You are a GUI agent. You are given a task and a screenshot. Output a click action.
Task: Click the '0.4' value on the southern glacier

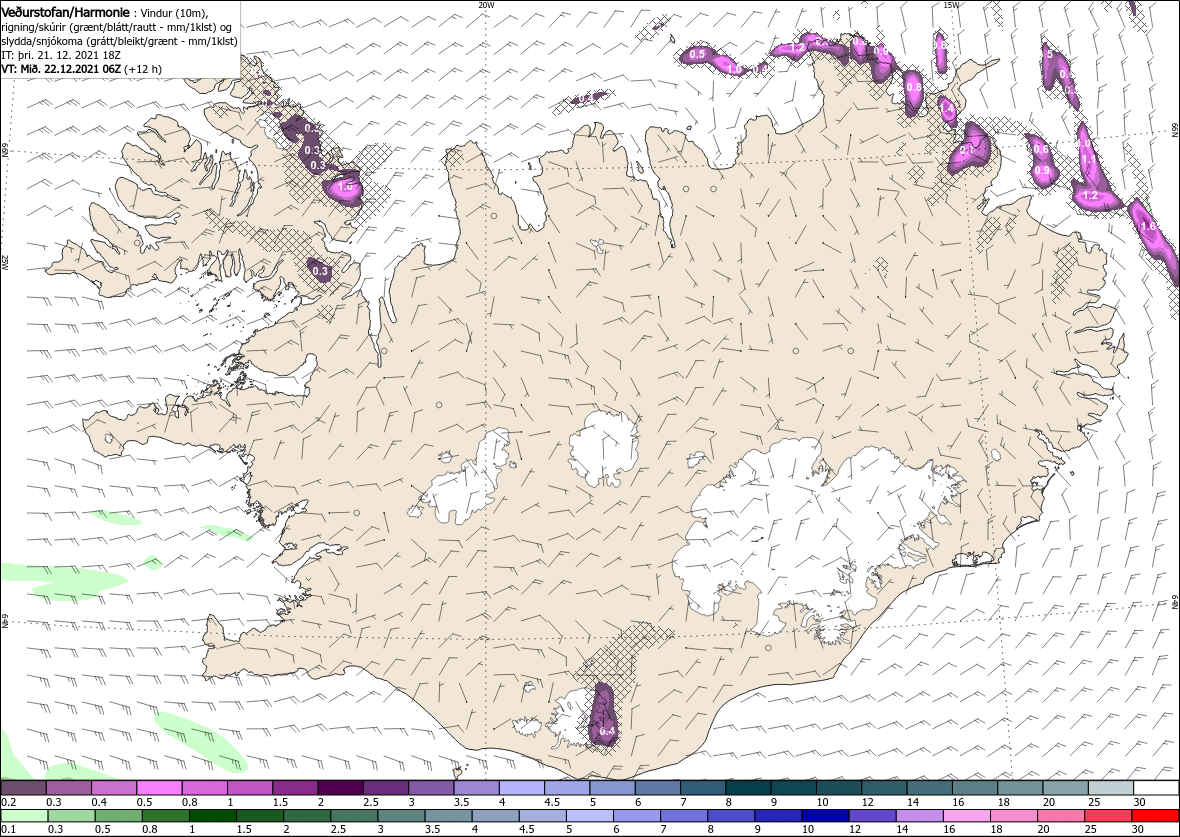[607, 731]
